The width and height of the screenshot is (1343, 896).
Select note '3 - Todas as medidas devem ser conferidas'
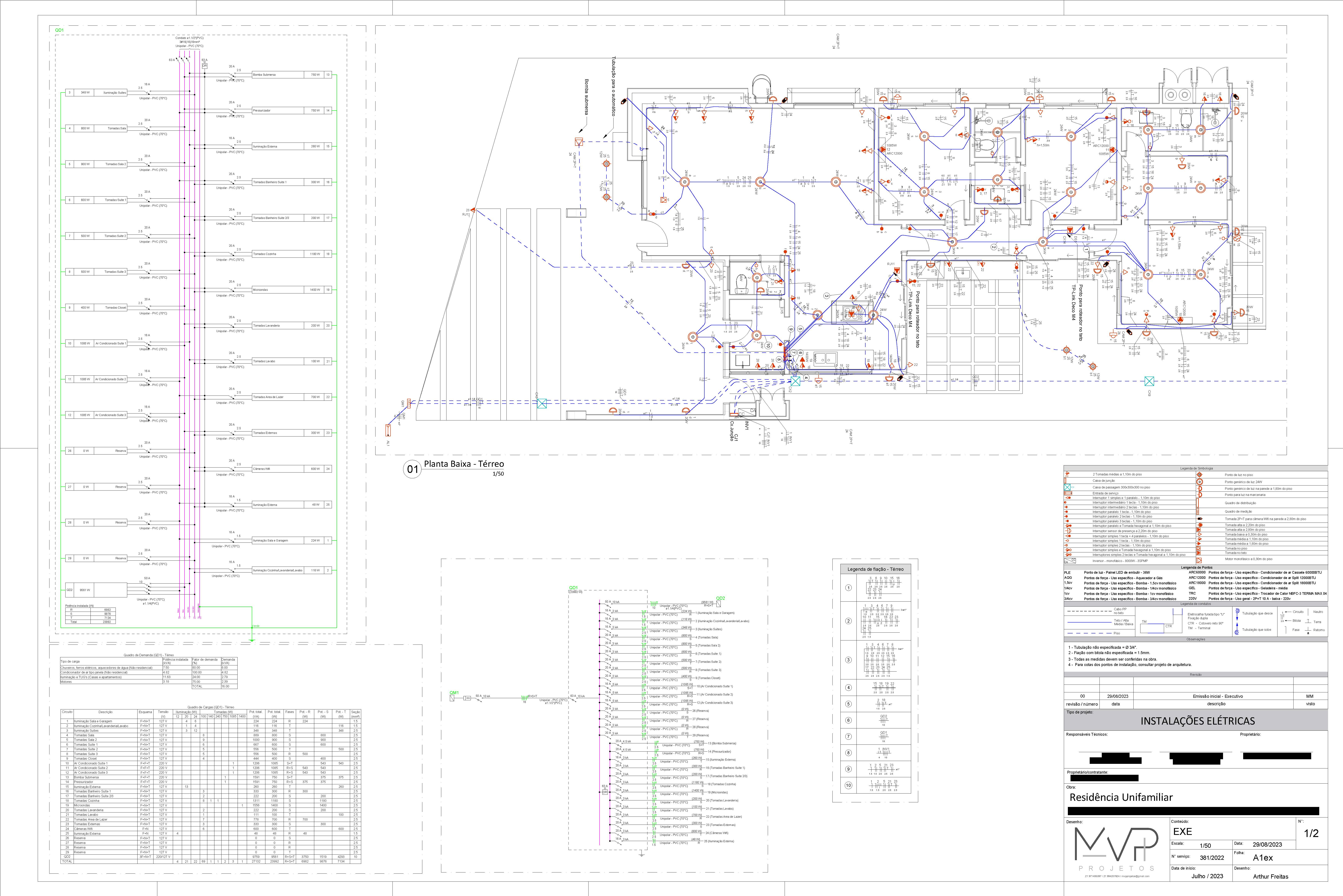pos(1113,659)
